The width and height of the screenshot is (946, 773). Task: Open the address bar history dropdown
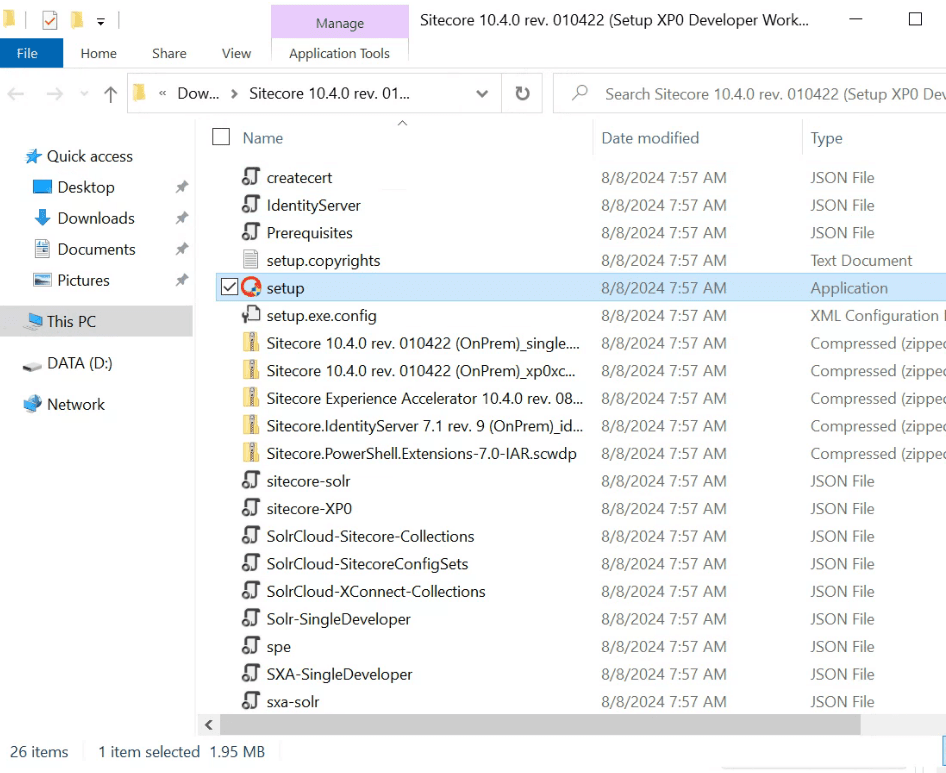[x=482, y=94]
